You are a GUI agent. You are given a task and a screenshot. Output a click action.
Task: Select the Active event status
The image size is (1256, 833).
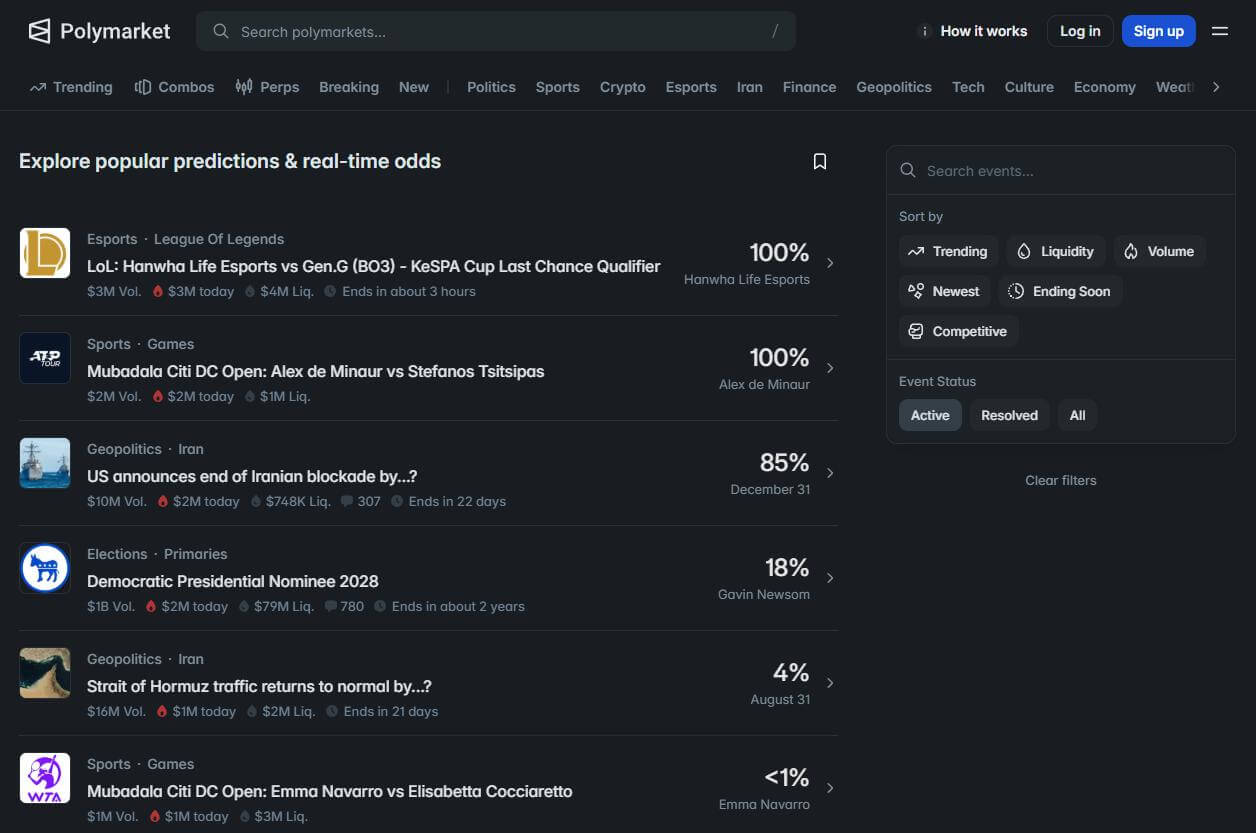click(930, 415)
